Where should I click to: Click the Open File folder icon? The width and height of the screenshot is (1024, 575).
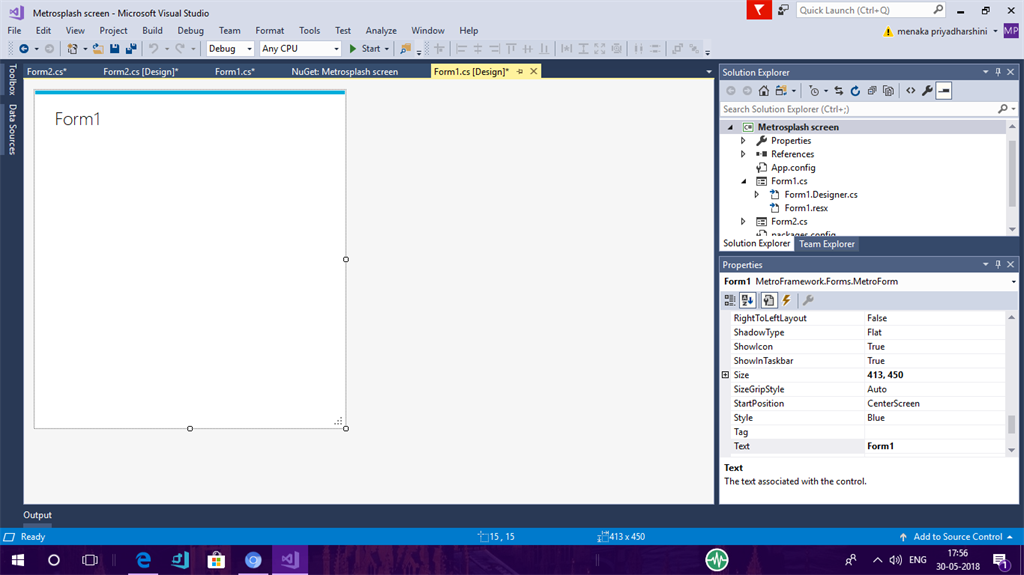pyautogui.click(x=98, y=48)
